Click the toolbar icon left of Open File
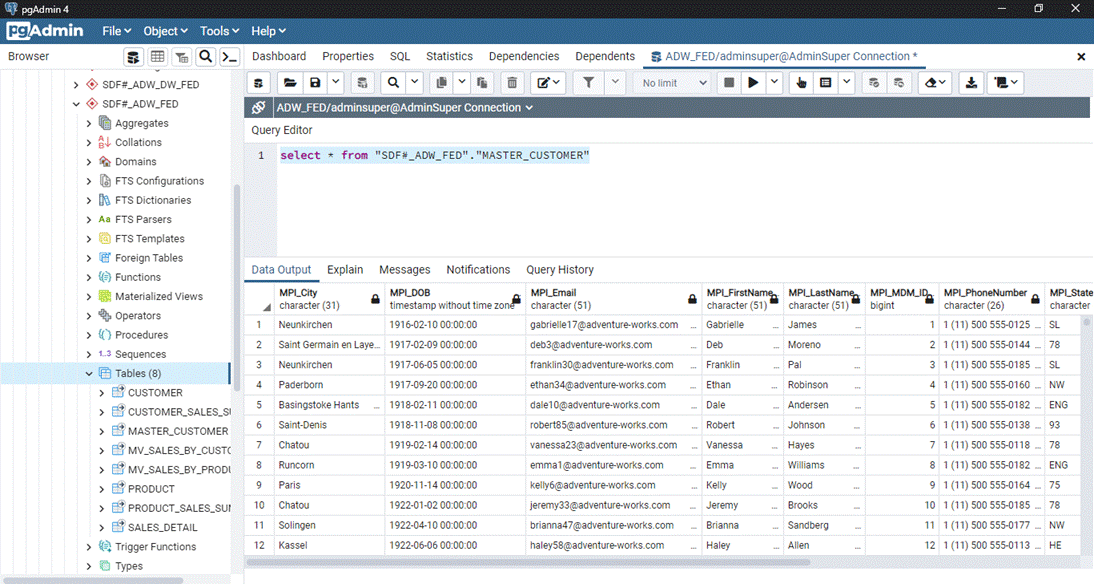This screenshot has width=1094, height=584. point(259,83)
